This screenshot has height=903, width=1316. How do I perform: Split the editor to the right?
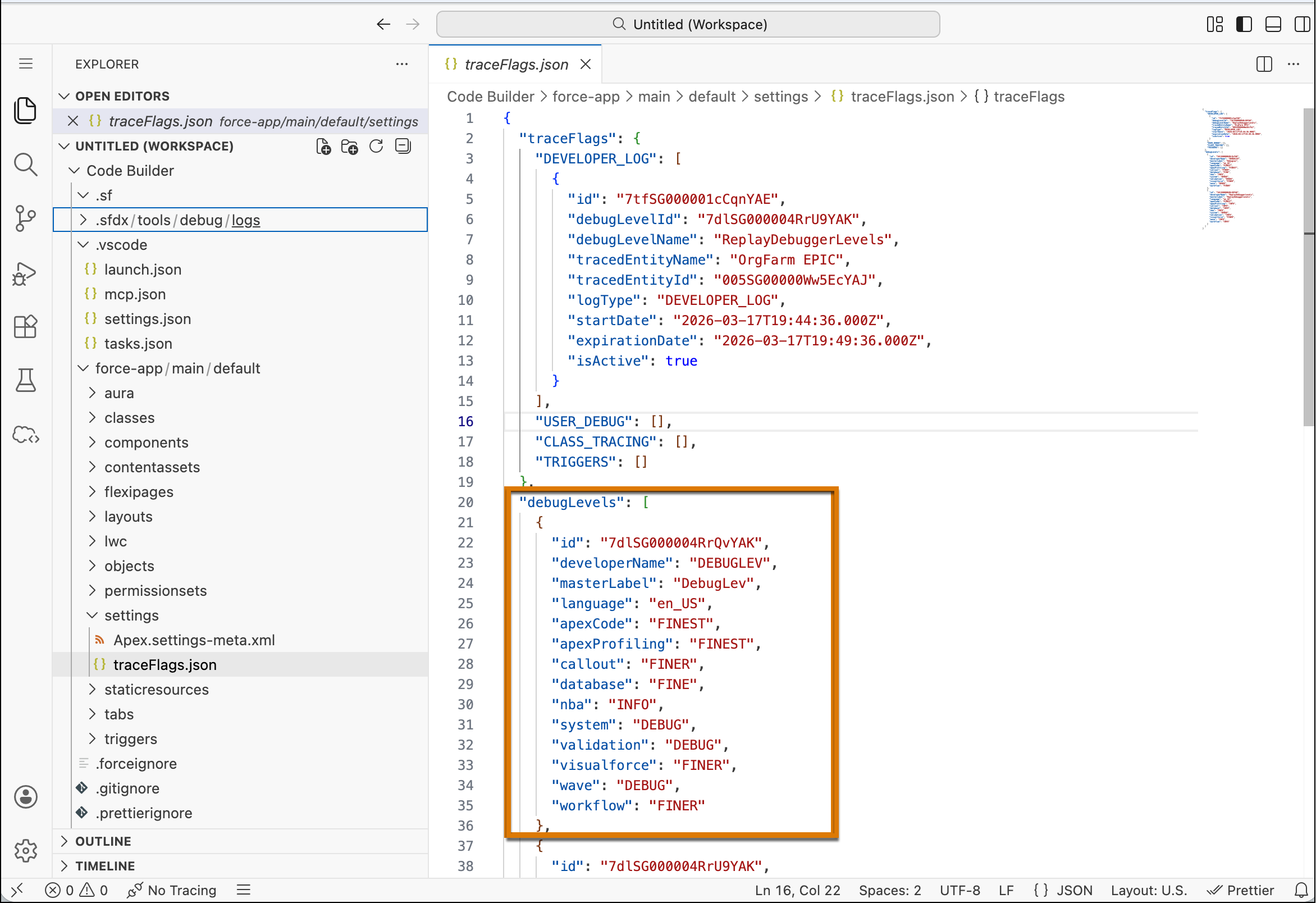click(1264, 64)
